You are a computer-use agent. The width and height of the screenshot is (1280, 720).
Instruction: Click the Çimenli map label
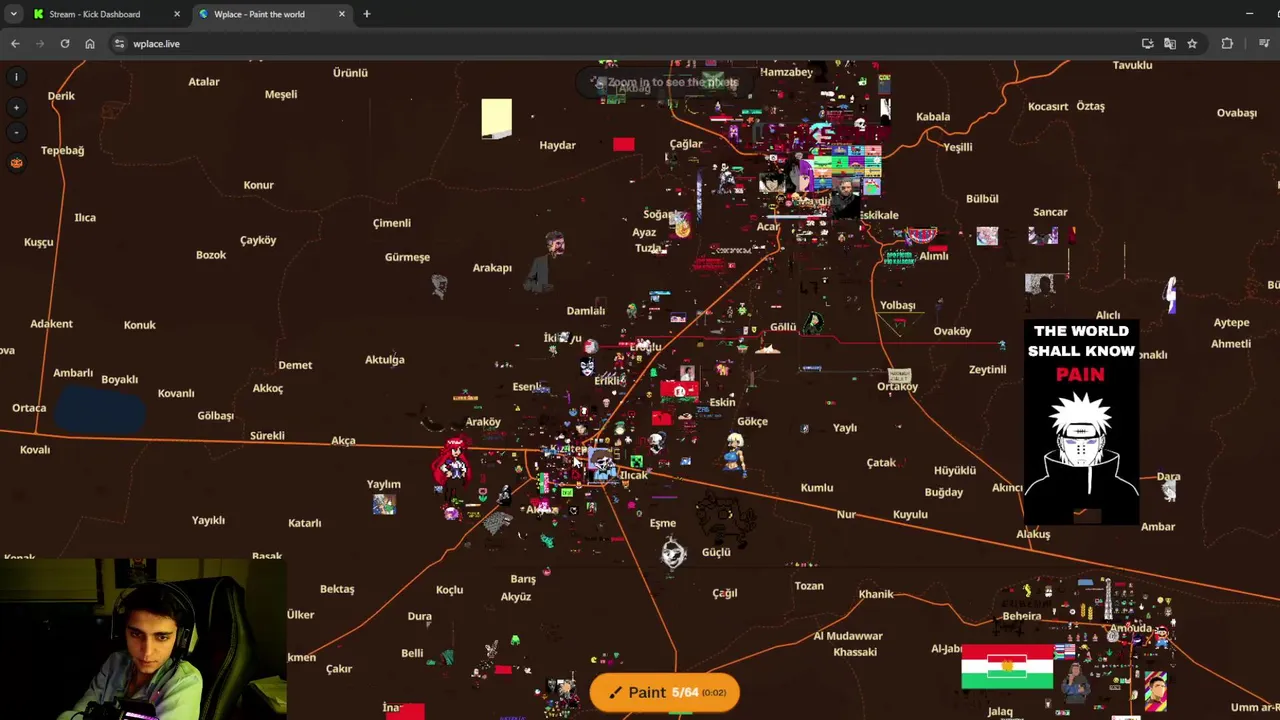coord(392,224)
